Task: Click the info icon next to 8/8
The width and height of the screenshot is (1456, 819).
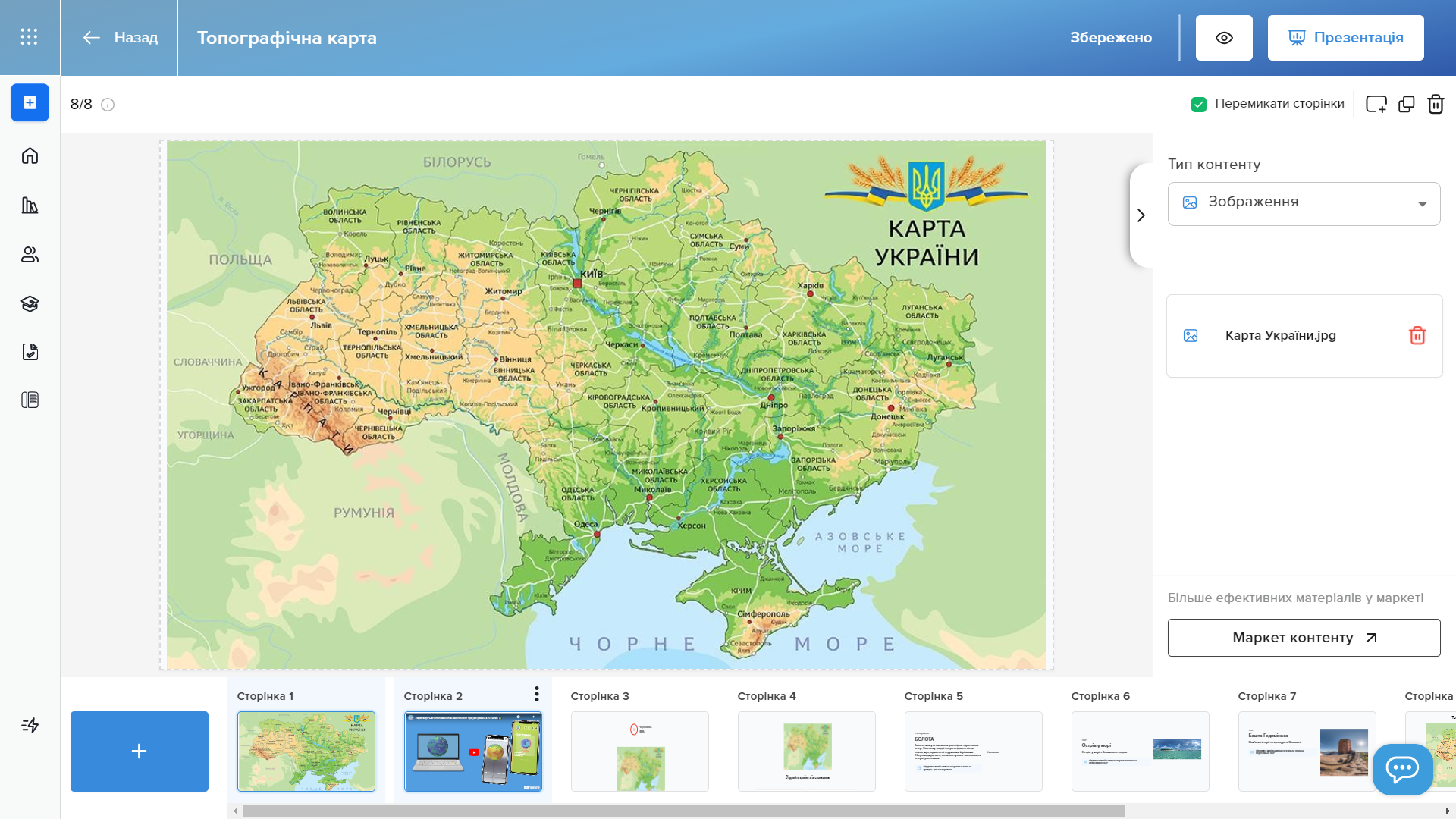Action: 108,105
